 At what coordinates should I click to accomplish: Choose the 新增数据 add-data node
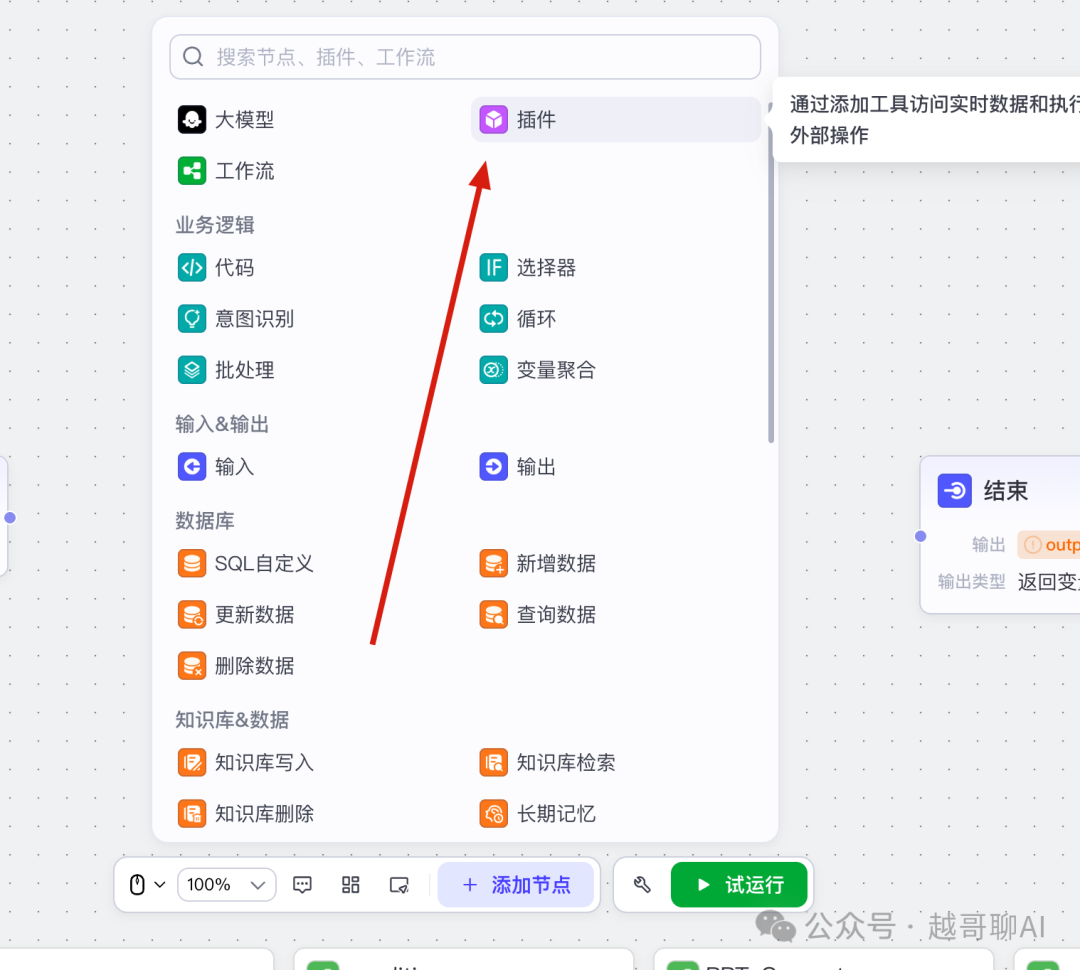(x=537, y=563)
